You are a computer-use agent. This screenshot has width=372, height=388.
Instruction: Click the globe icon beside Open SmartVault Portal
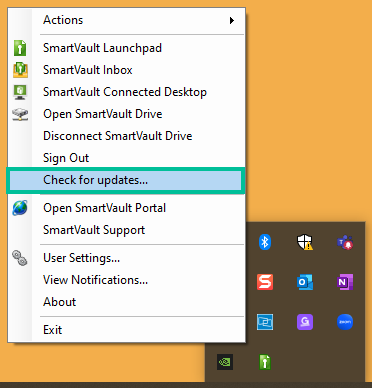(20, 208)
